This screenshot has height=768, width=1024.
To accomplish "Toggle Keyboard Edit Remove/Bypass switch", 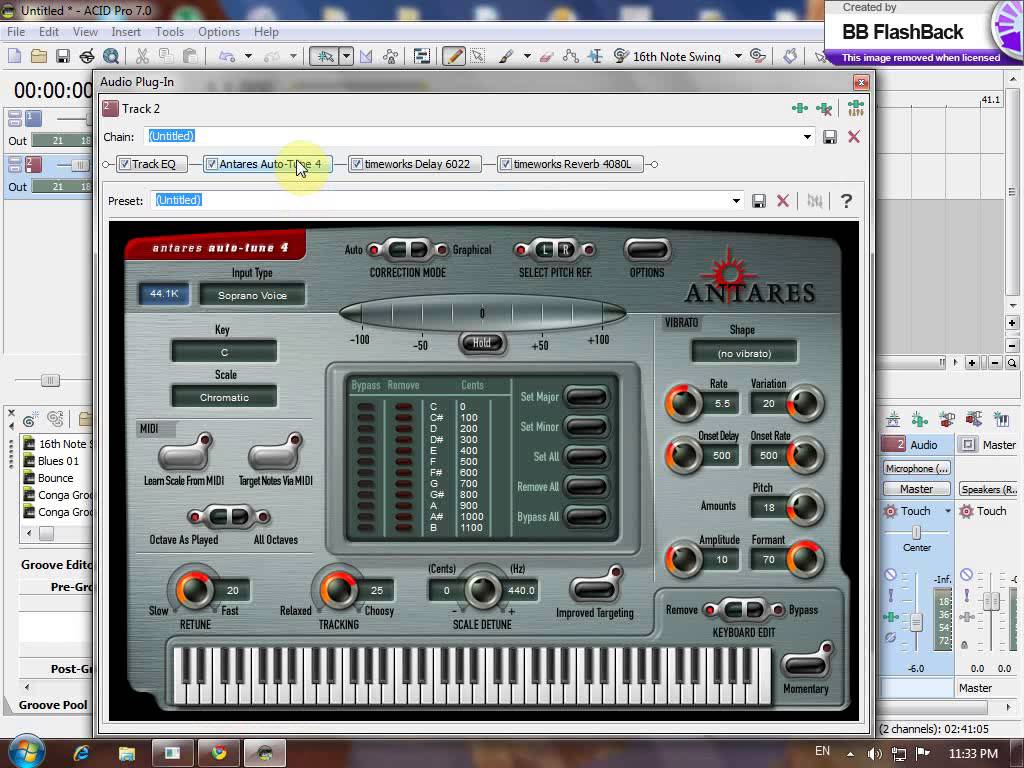I will pos(743,609).
